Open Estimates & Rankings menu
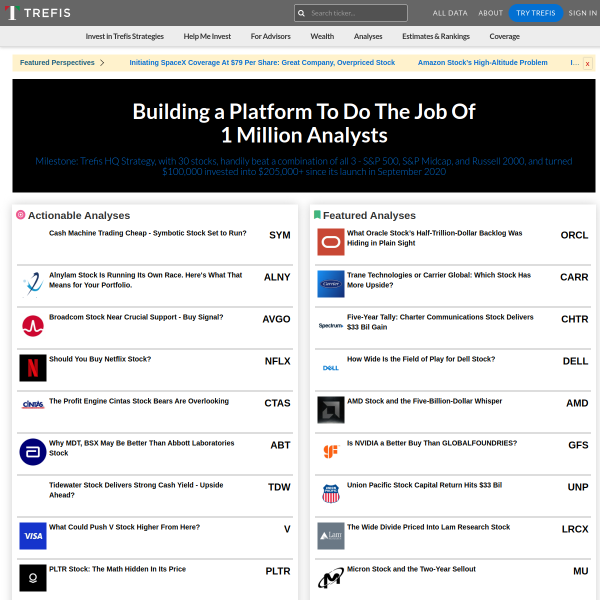600x600 pixels. (x=435, y=36)
